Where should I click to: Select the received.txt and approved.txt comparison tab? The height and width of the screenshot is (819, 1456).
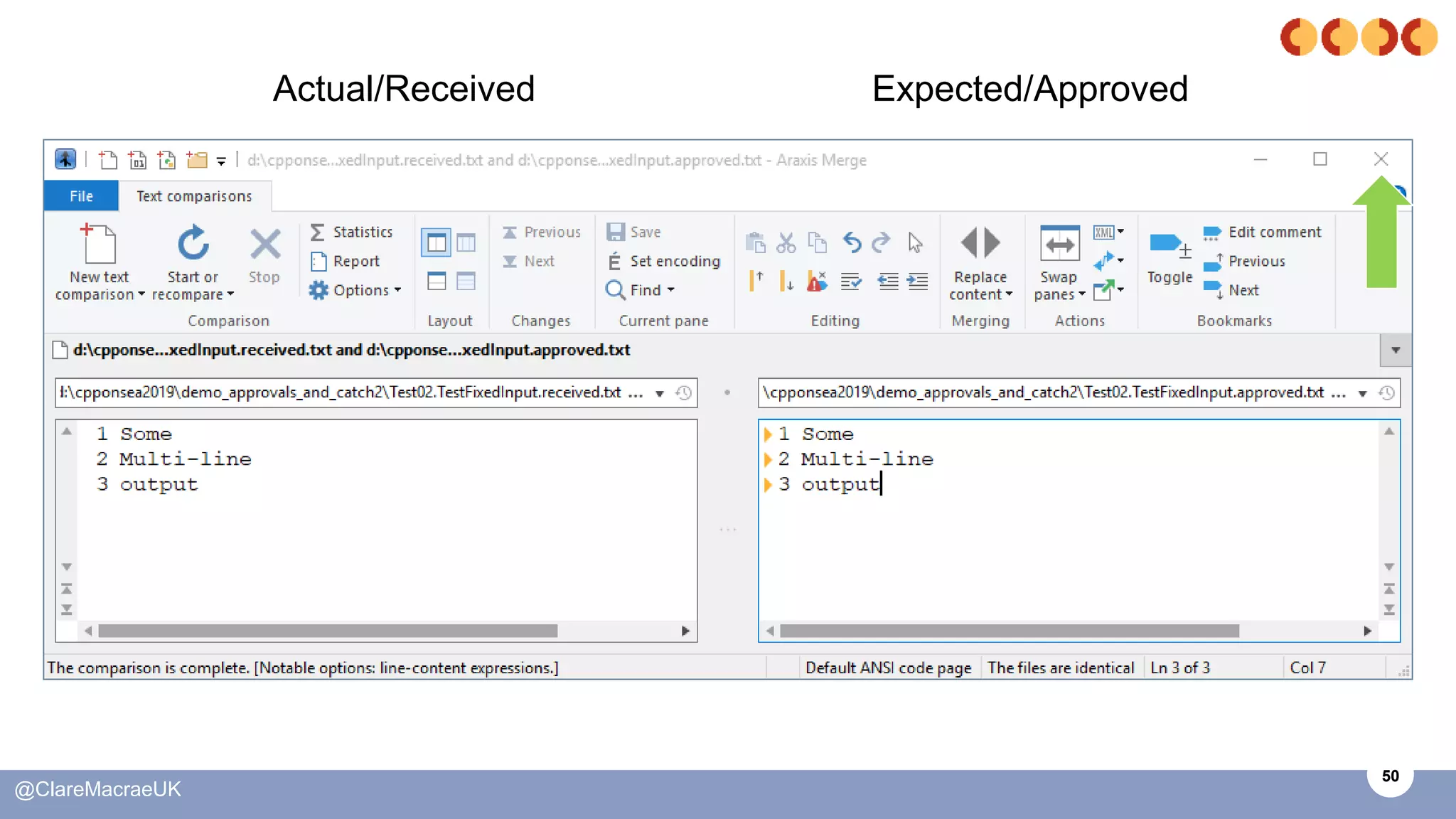tap(342, 350)
